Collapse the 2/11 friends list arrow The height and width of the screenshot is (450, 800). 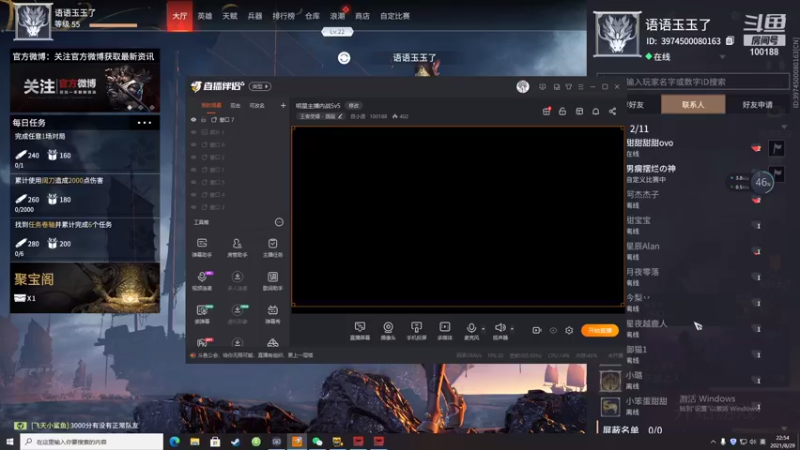click(784, 127)
